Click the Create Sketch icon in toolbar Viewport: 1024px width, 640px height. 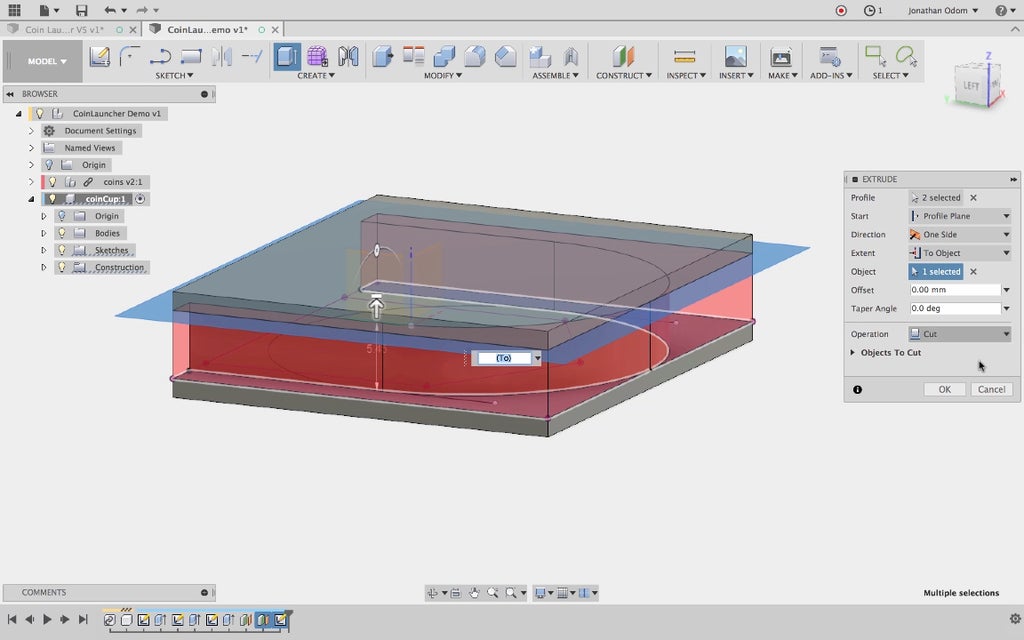coord(99,57)
